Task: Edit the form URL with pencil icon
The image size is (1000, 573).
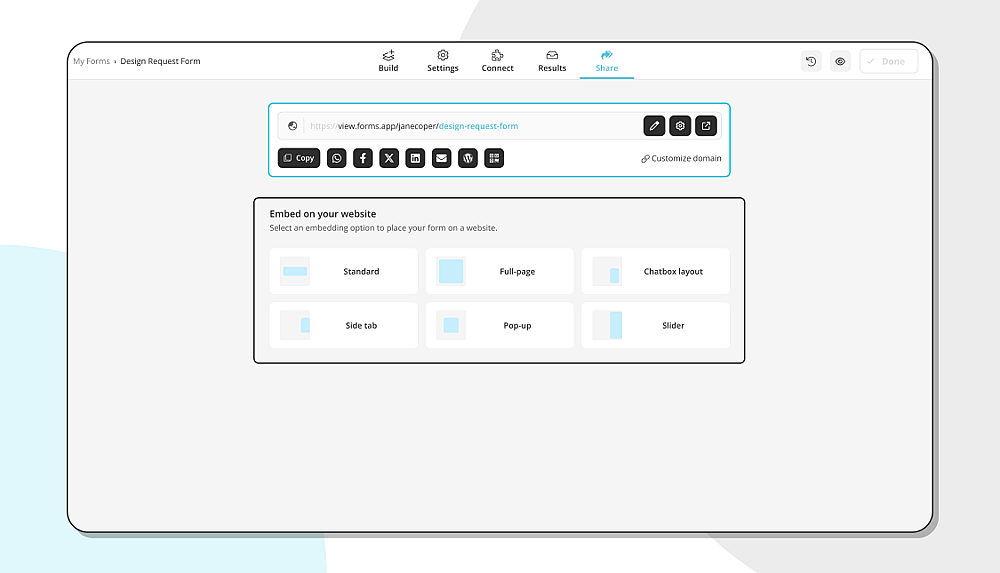Action: [x=654, y=126]
